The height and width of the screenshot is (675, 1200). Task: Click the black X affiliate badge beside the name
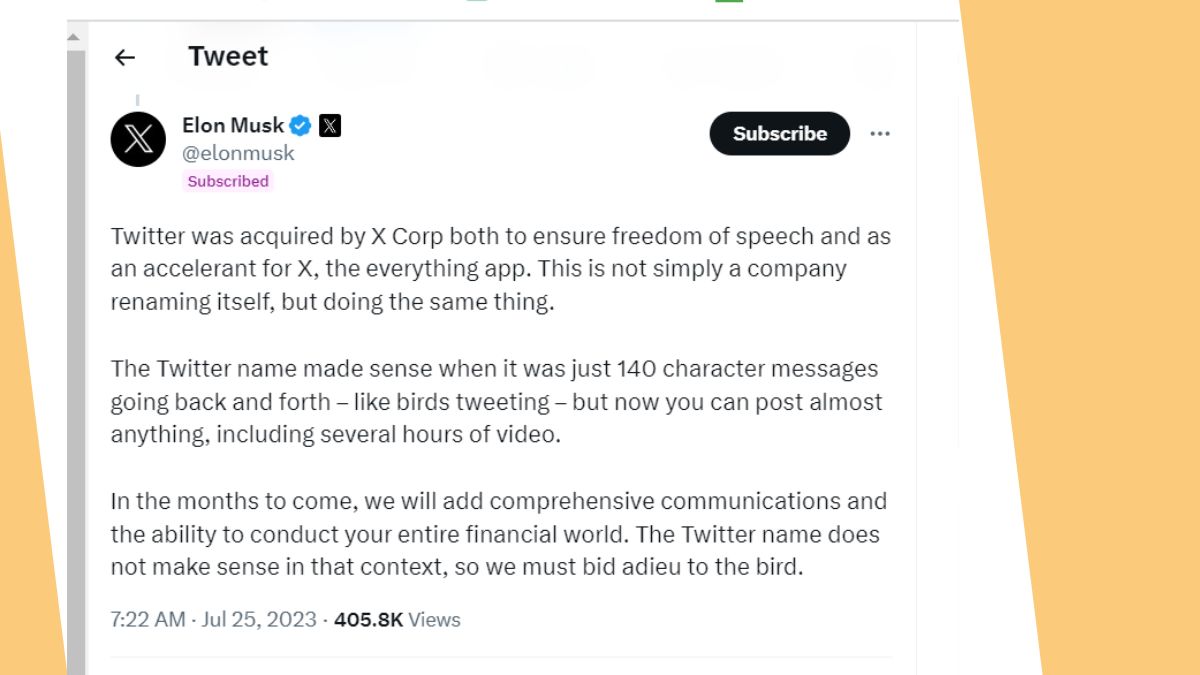(x=330, y=126)
